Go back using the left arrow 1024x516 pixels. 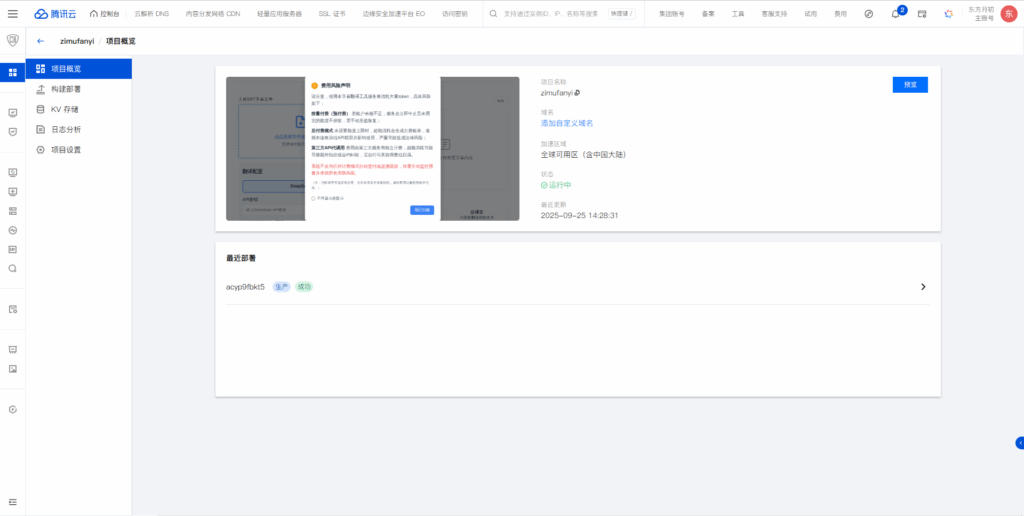40,41
